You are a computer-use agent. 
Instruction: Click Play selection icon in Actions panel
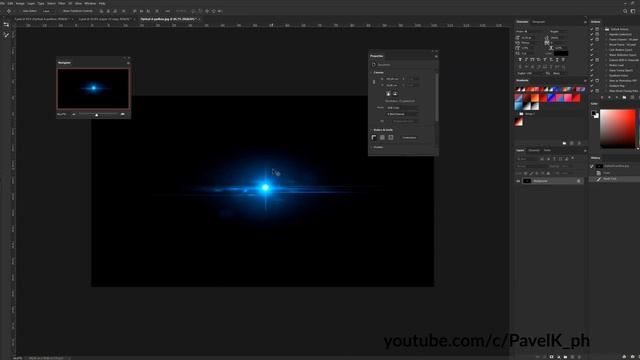point(617,98)
